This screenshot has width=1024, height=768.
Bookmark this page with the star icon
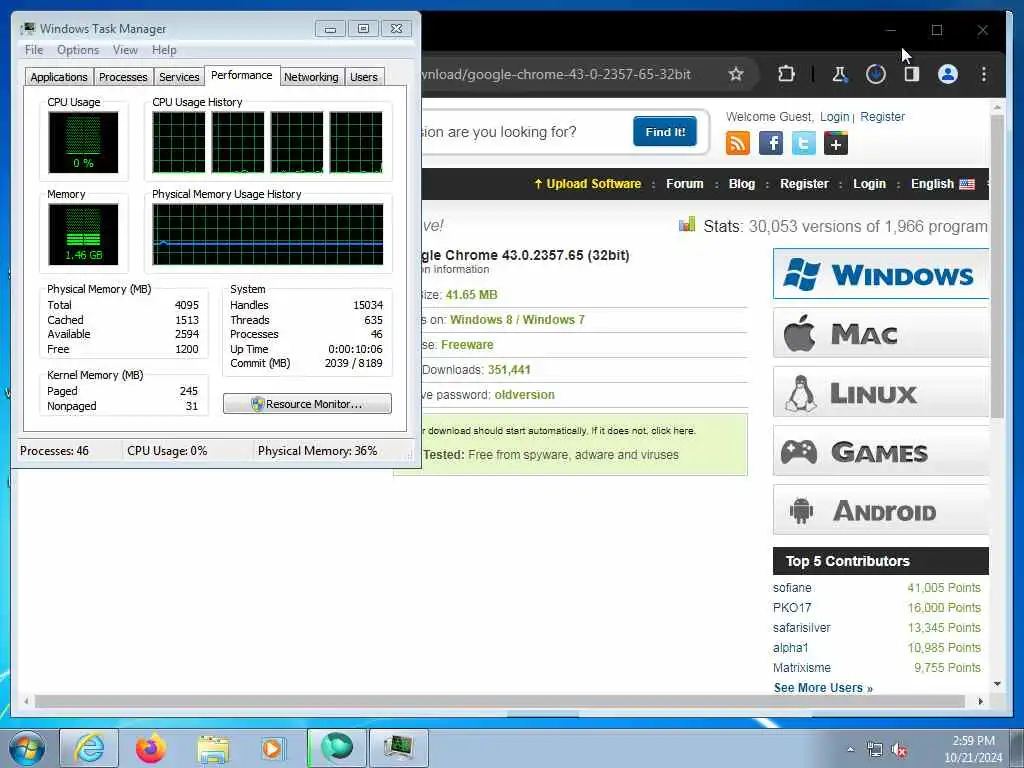click(x=736, y=74)
